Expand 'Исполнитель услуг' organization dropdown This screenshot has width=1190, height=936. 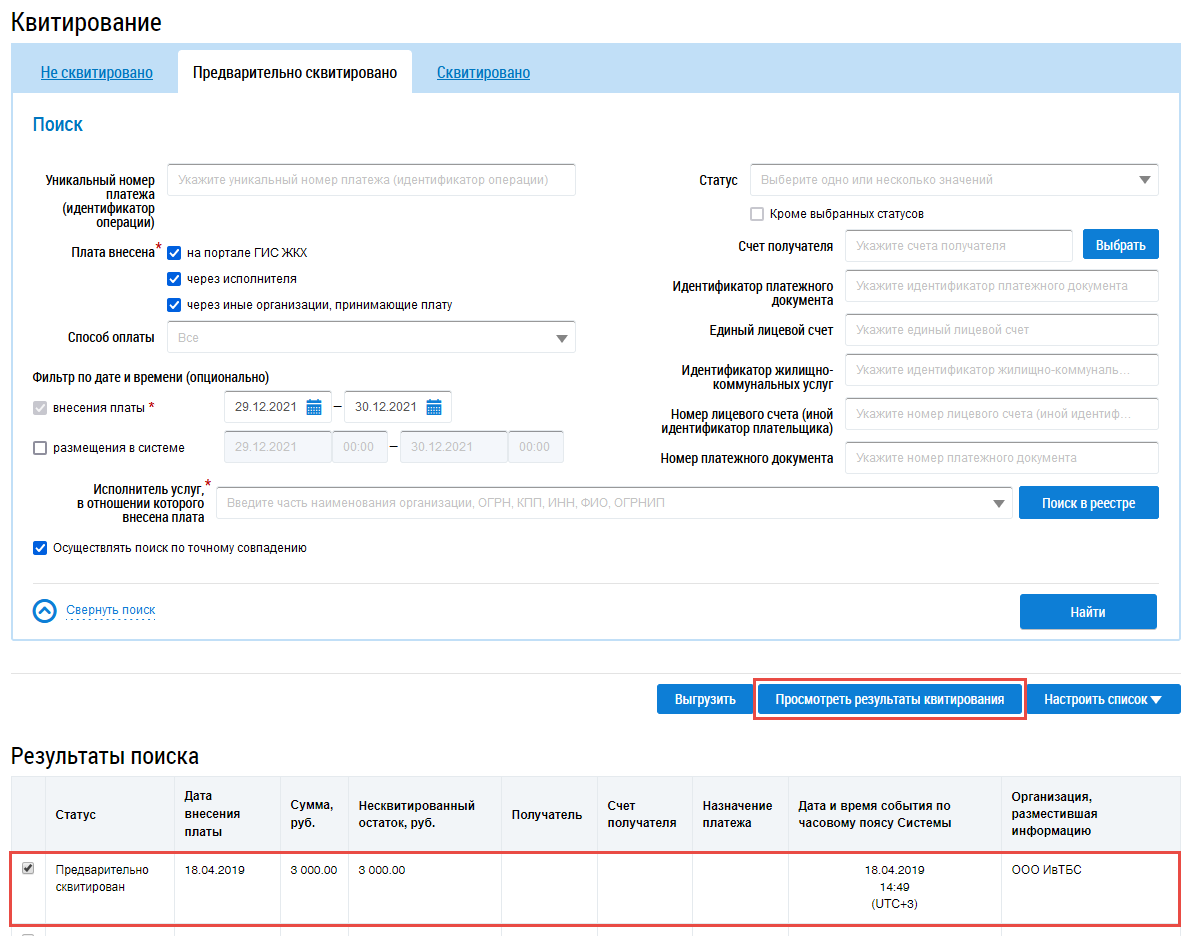998,503
